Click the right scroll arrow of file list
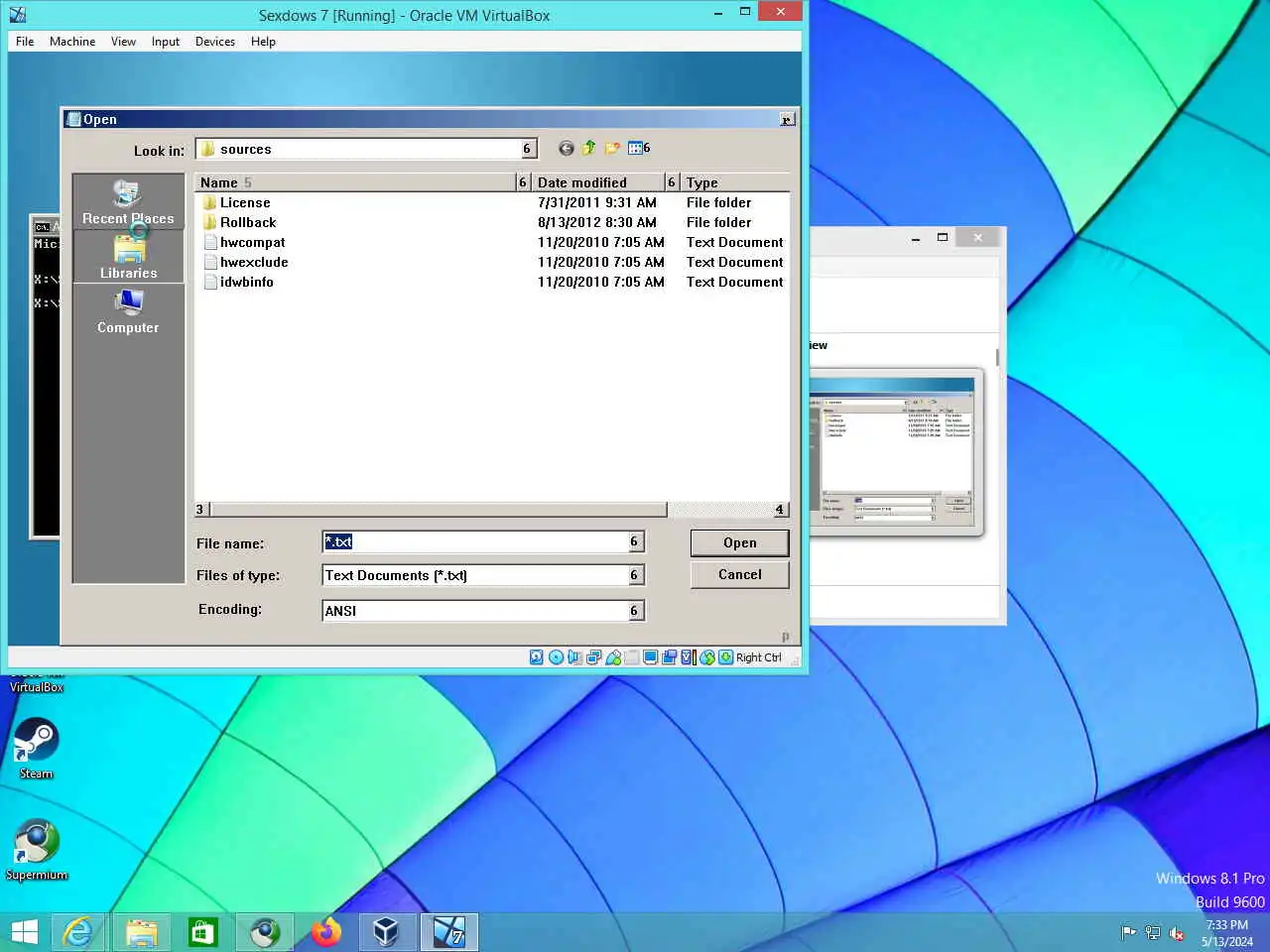Viewport: 1270px width, 952px height. (x=780, y=510)
